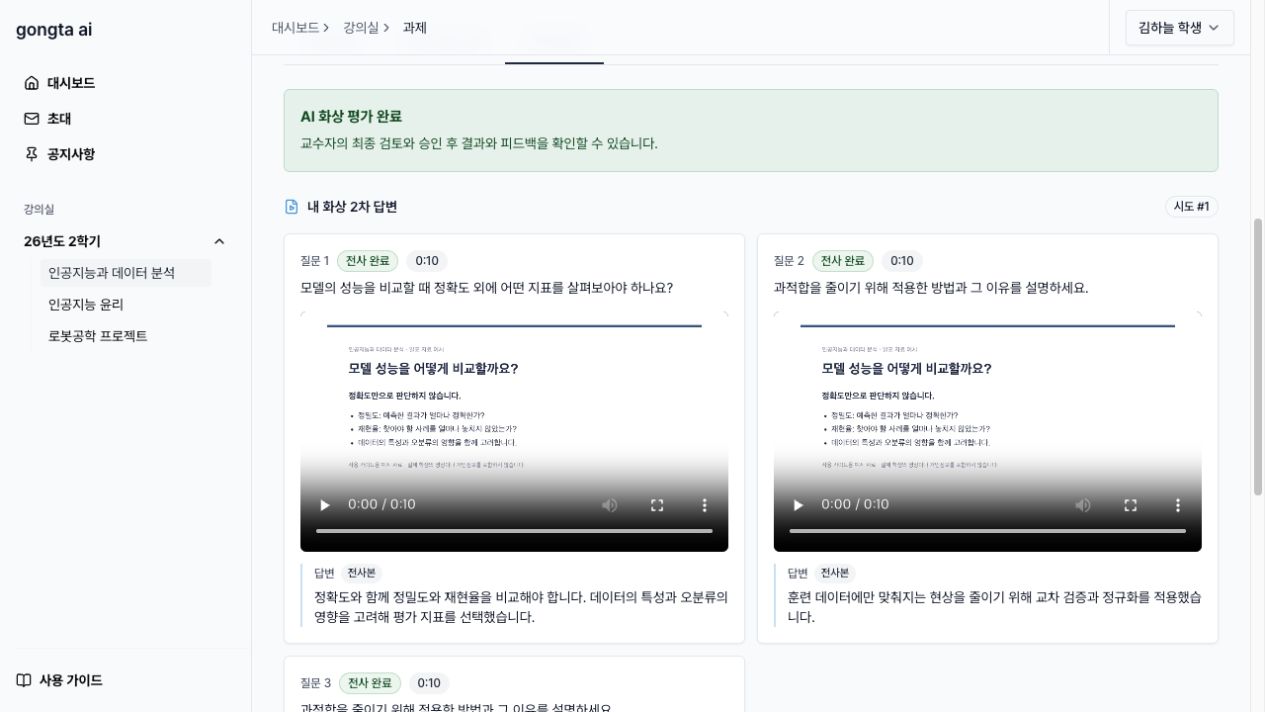Click the 강의실 sidebar section label
The height and width of the screenshot is (712, 1265).
tap(39, 209)
